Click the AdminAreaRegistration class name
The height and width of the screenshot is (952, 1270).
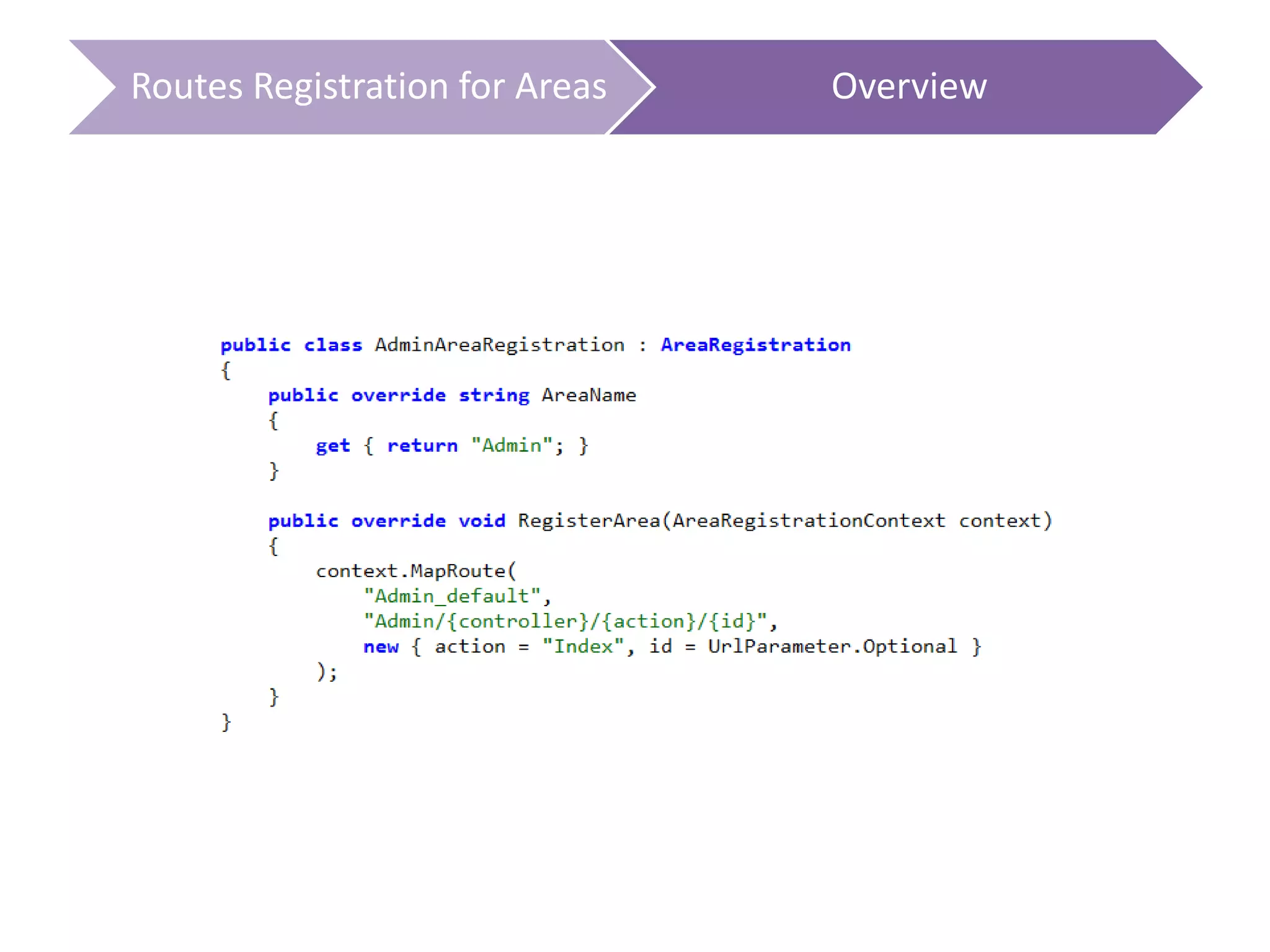(x=499, y=345)
